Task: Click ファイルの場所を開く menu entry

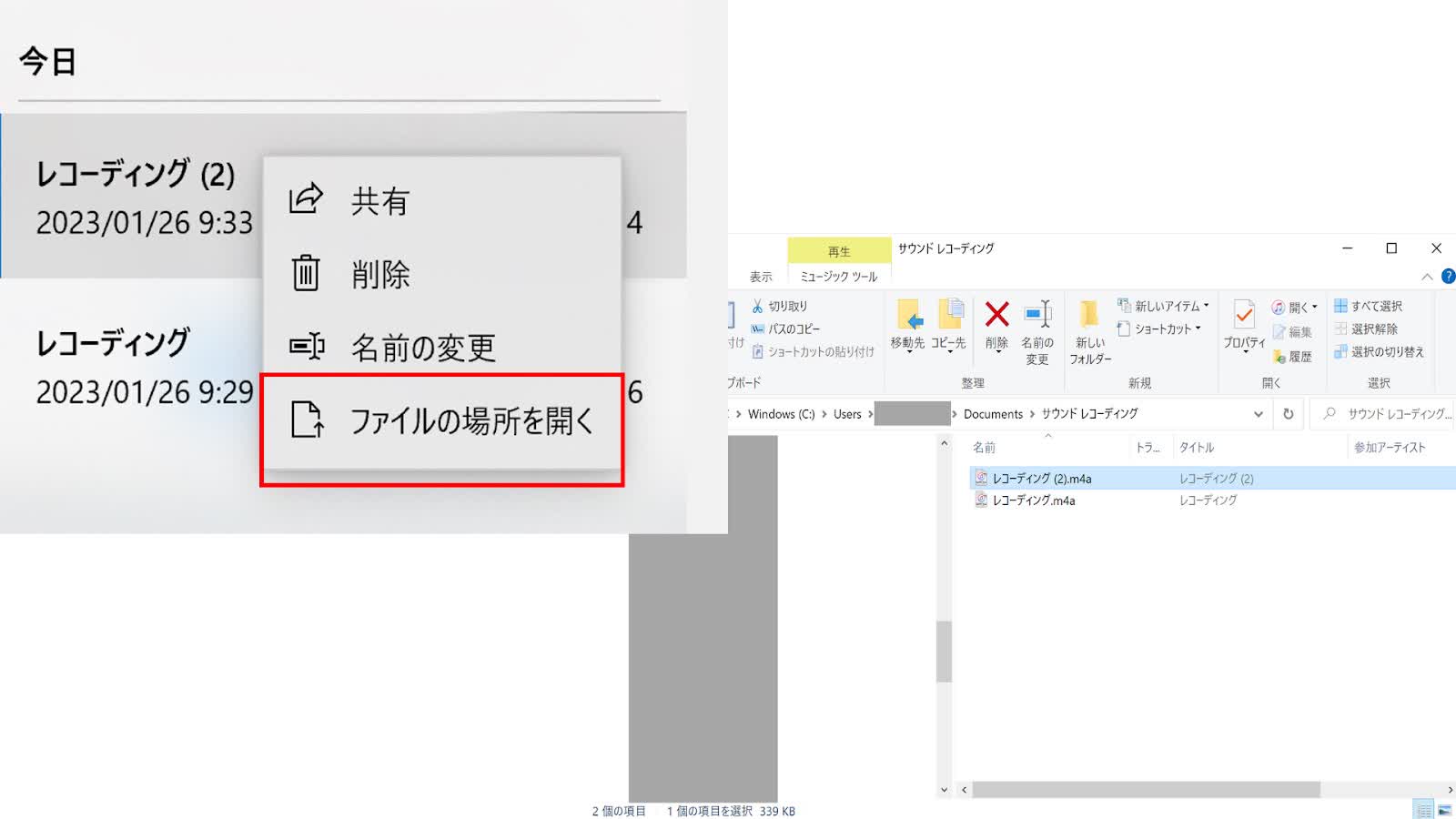Action: 442,420
